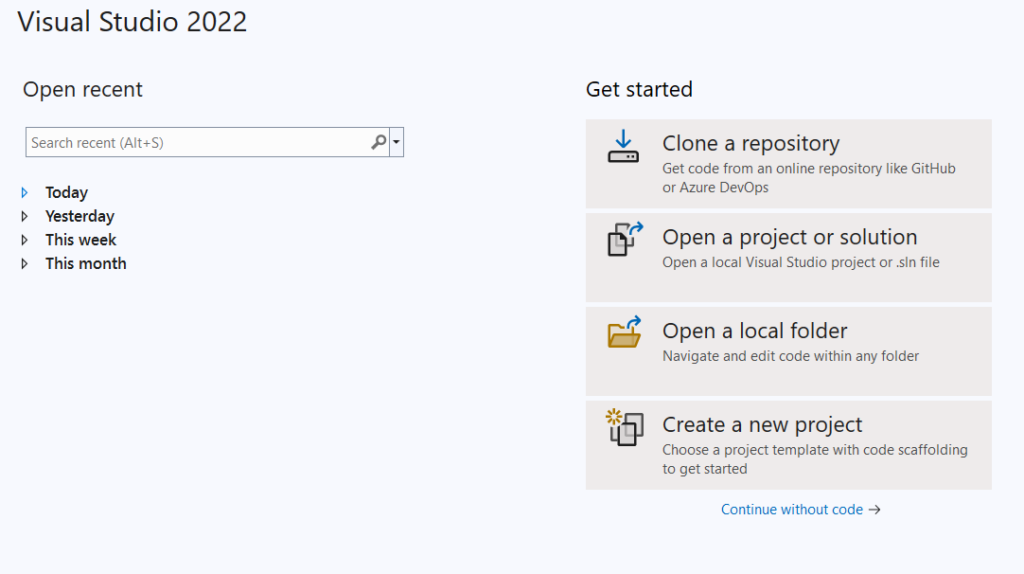
Task: Expand the This week group triangle
Action: point(25,240)
